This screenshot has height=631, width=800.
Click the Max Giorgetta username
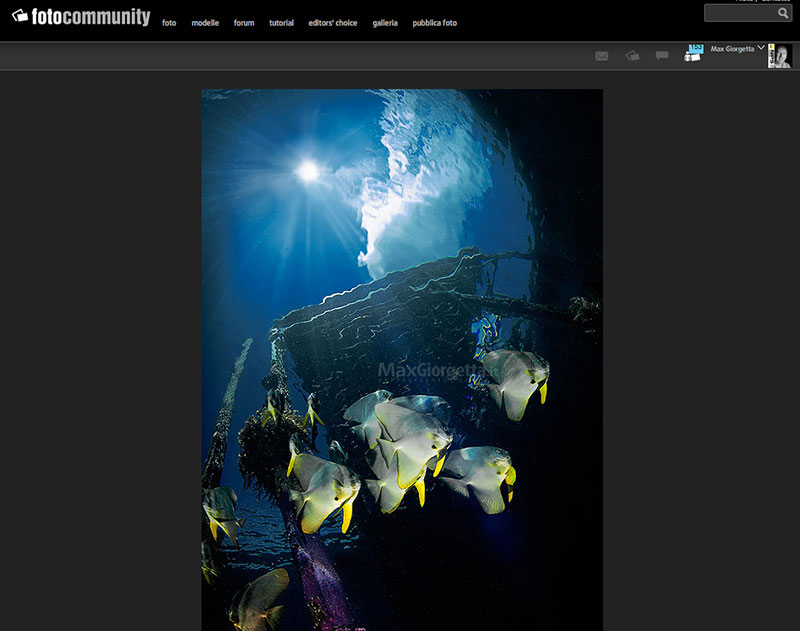pyautogui.click(x=732, y=49)
